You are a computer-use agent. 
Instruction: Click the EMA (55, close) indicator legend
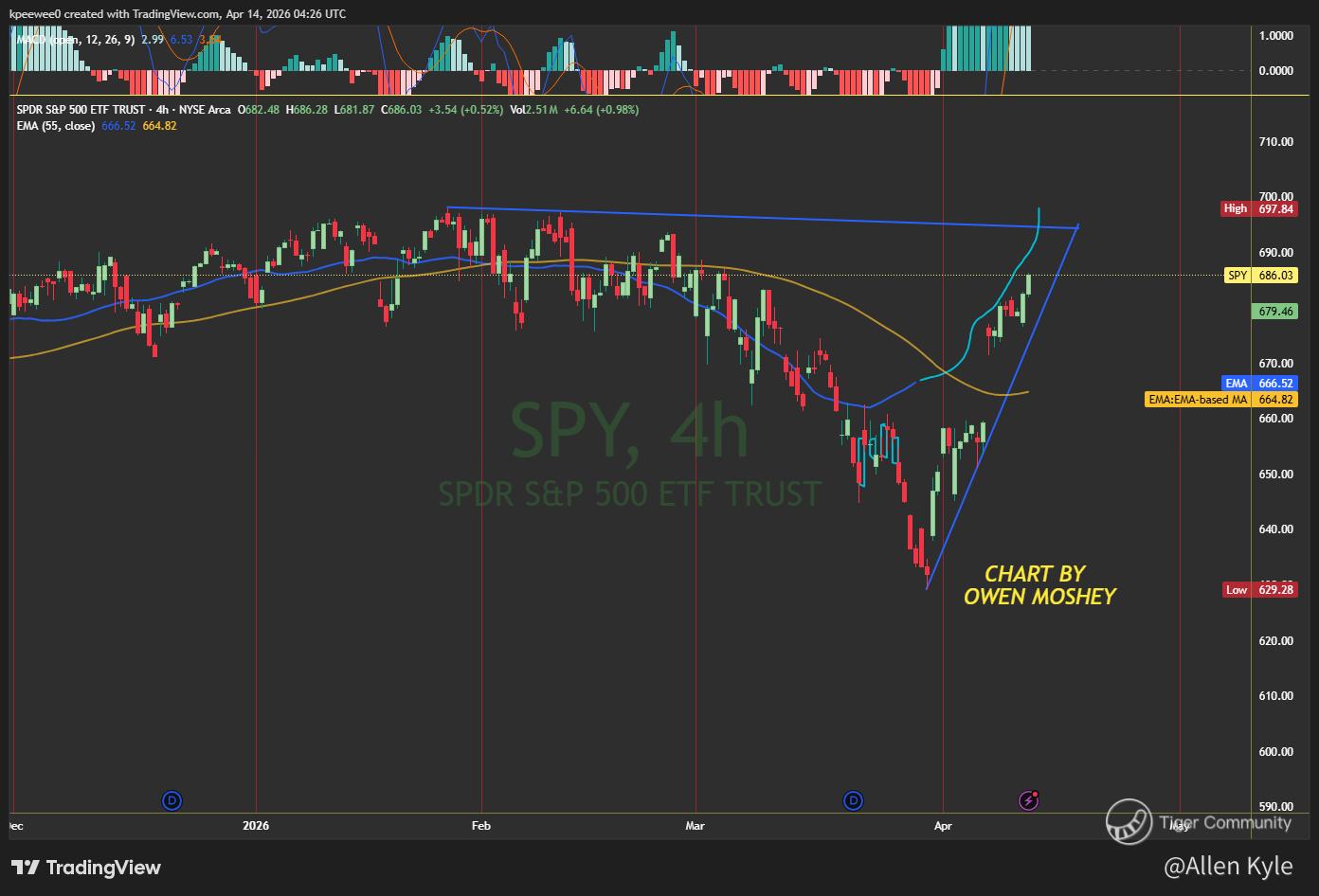point(55,126)
